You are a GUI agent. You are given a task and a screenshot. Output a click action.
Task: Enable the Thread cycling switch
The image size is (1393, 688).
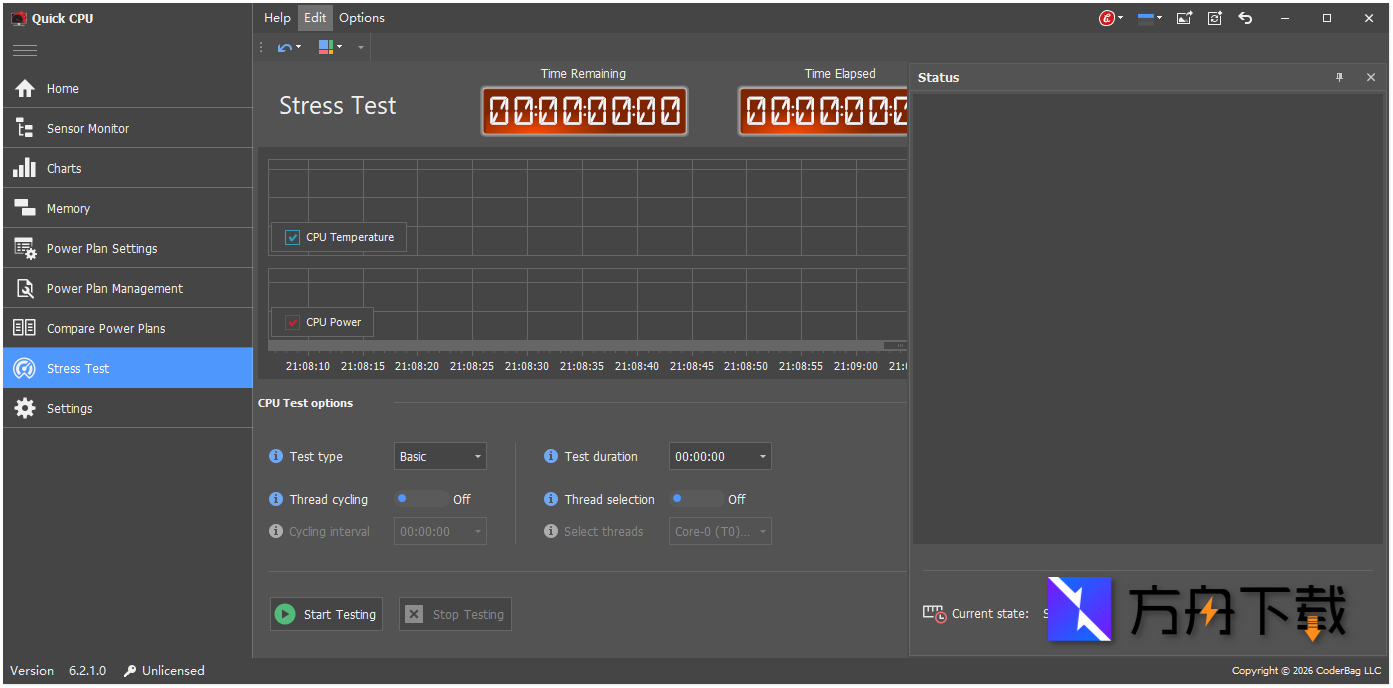point(422,499)
